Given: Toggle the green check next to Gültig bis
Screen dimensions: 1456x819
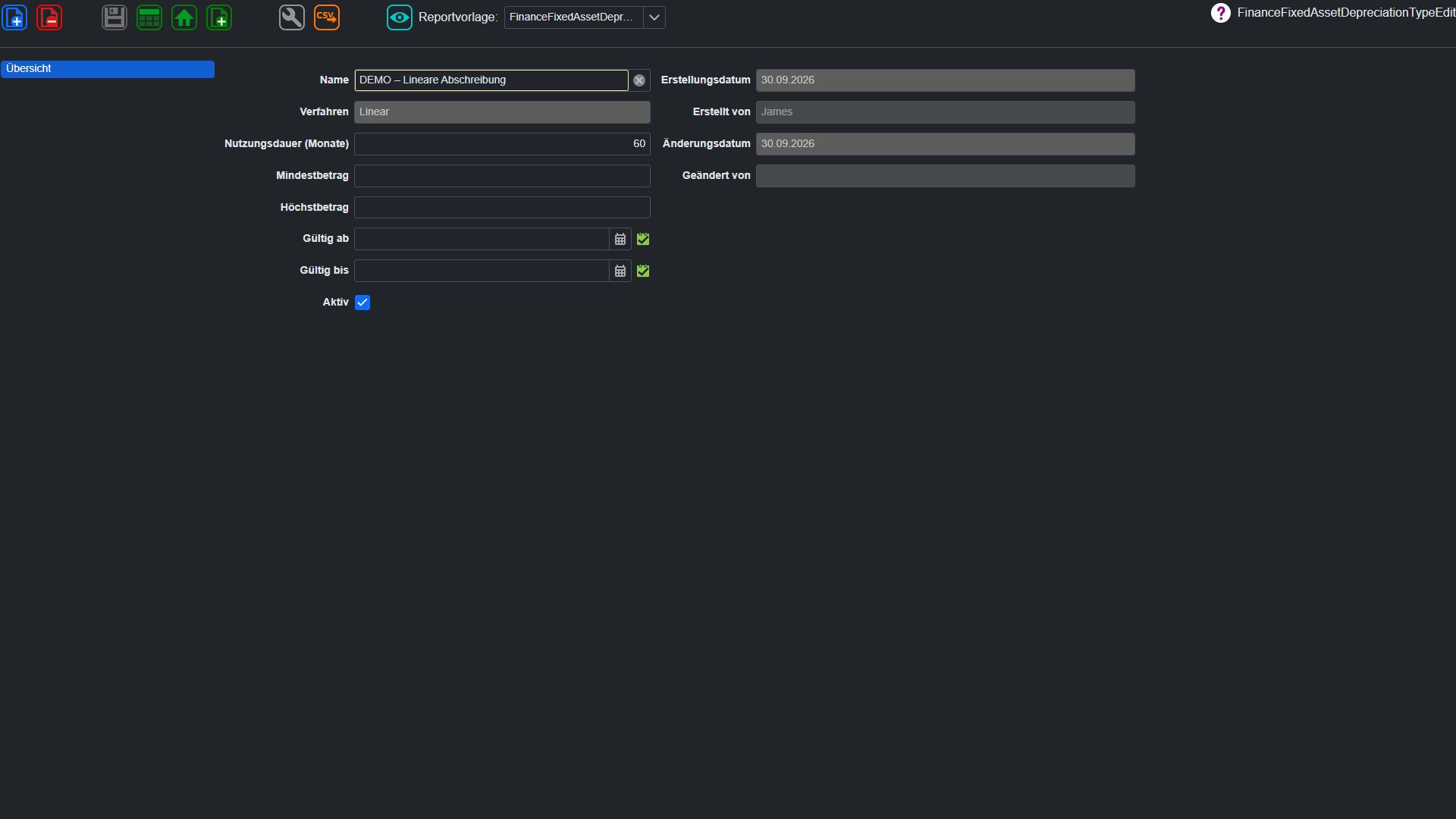Looking at the screenshot, I should (x=643, y=271).
